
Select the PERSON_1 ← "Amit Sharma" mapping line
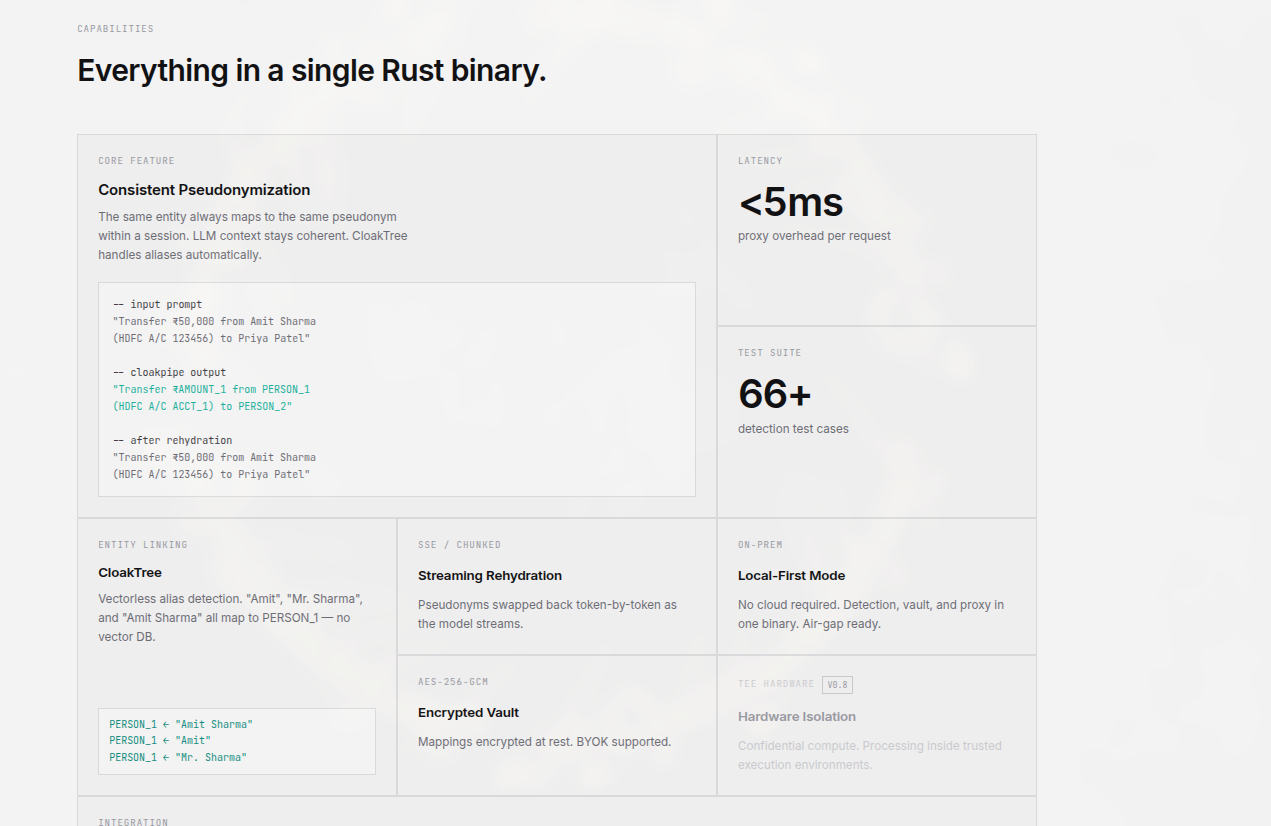pos(181,724)
